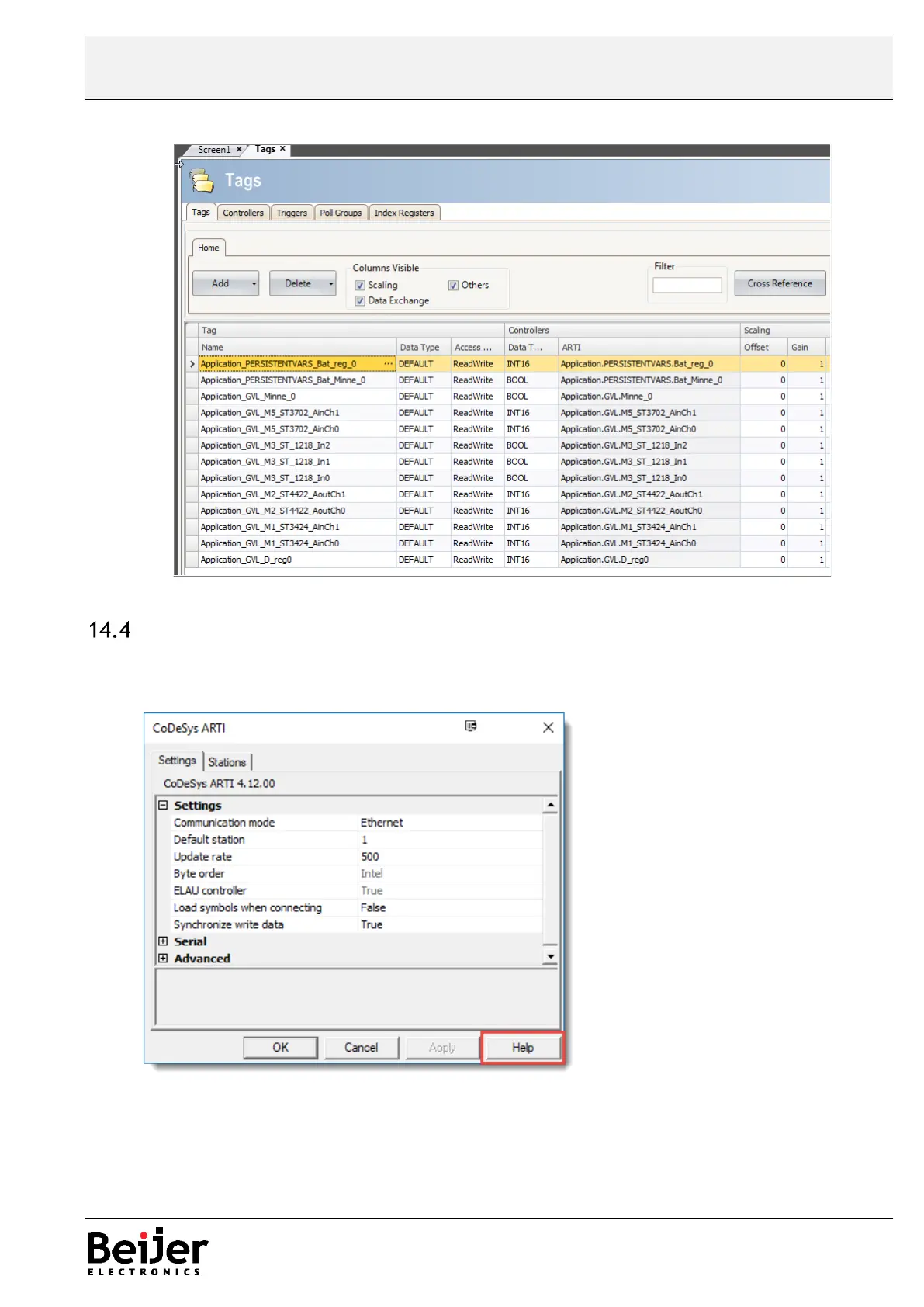Click Synchronize write data True value
924x1307 pixels.
pos(449,925)
